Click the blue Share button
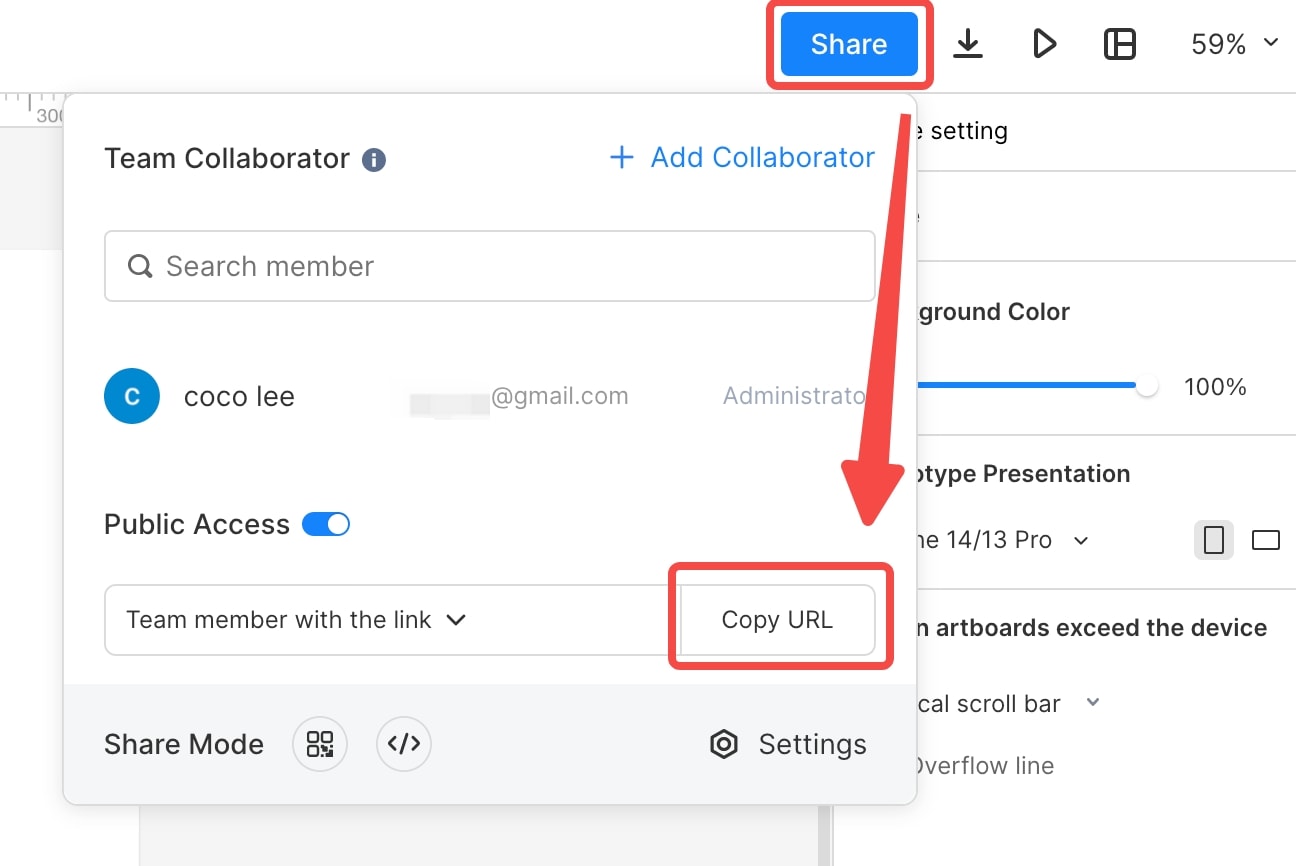Image resolution: width=1296 pixels, height=866 pixels. coord(849,44)
